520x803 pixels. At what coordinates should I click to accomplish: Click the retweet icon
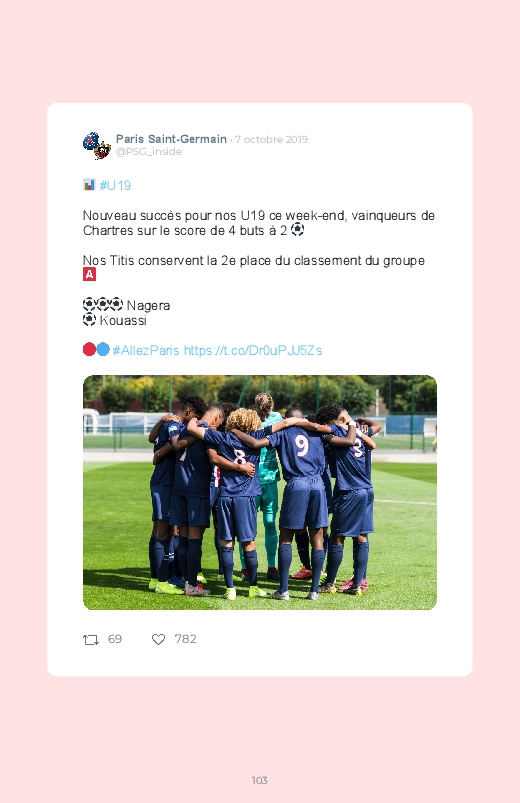tap(91, 640)
